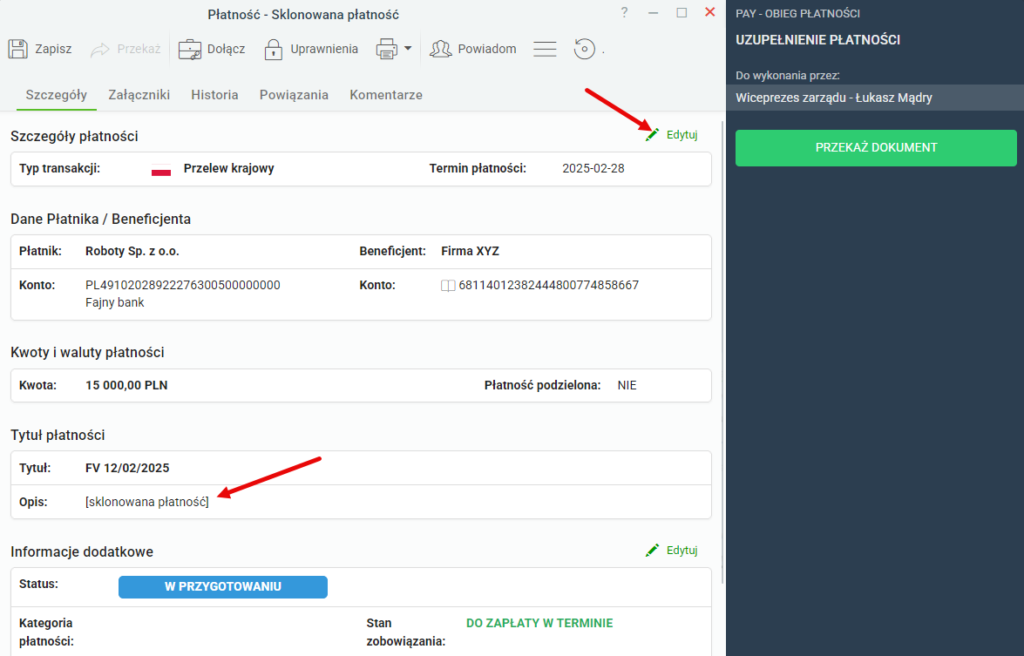
Task: Click pencil icon beside Szczegóły płatności Edytuj
Action: [652, 135]
